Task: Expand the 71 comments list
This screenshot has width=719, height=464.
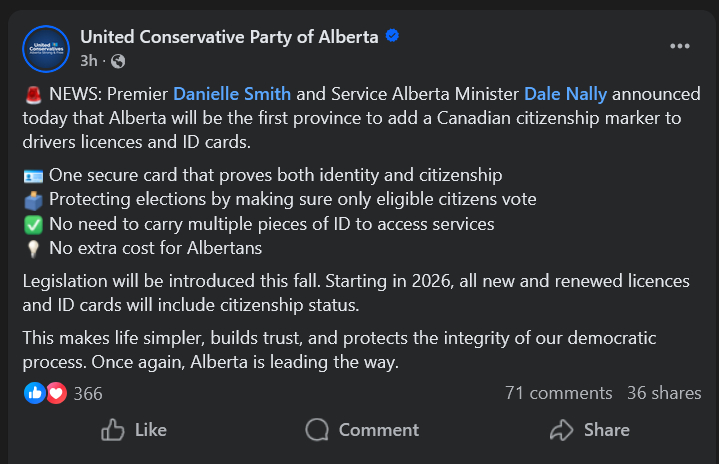Action: click(x=558, y=393)
